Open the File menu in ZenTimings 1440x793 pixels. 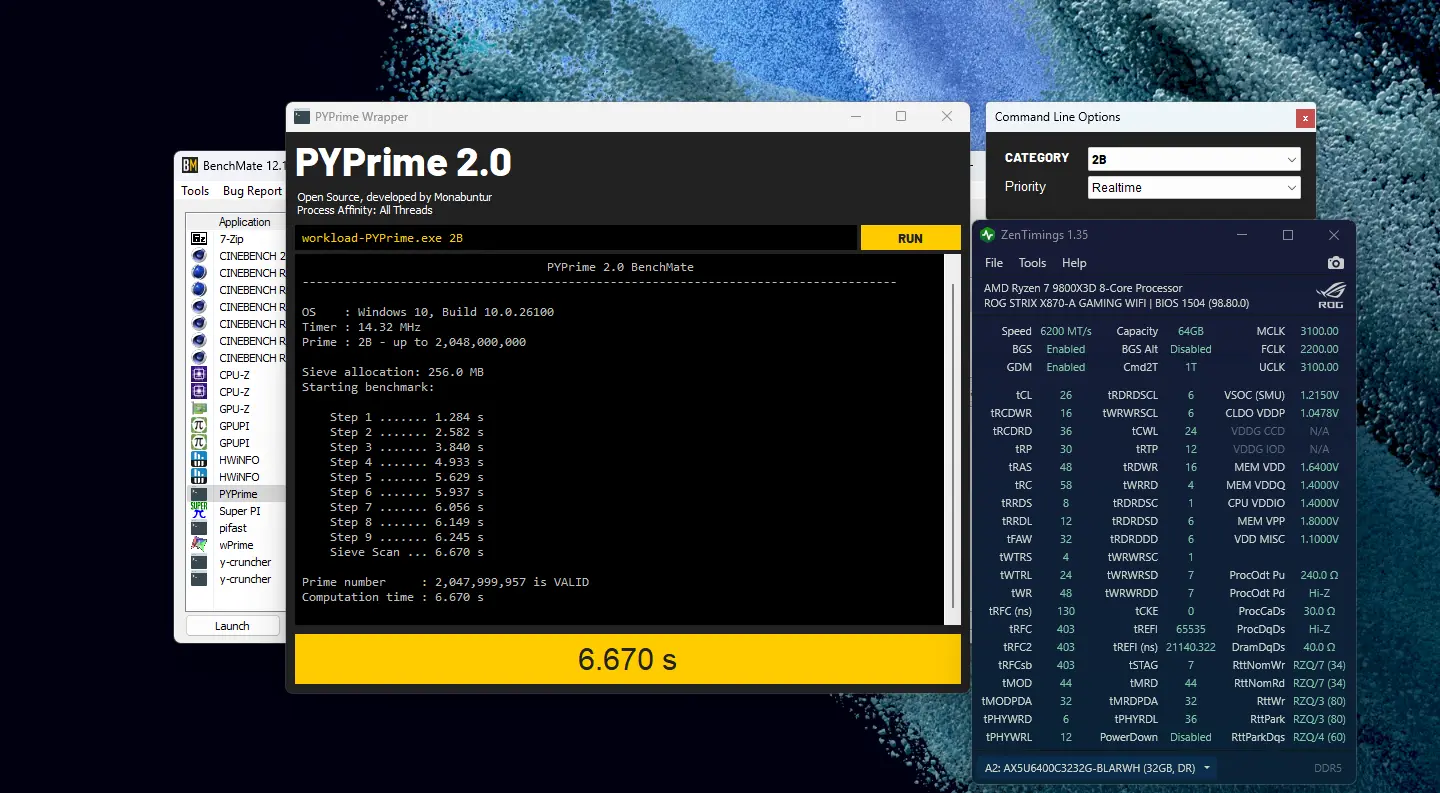(994, 263)
